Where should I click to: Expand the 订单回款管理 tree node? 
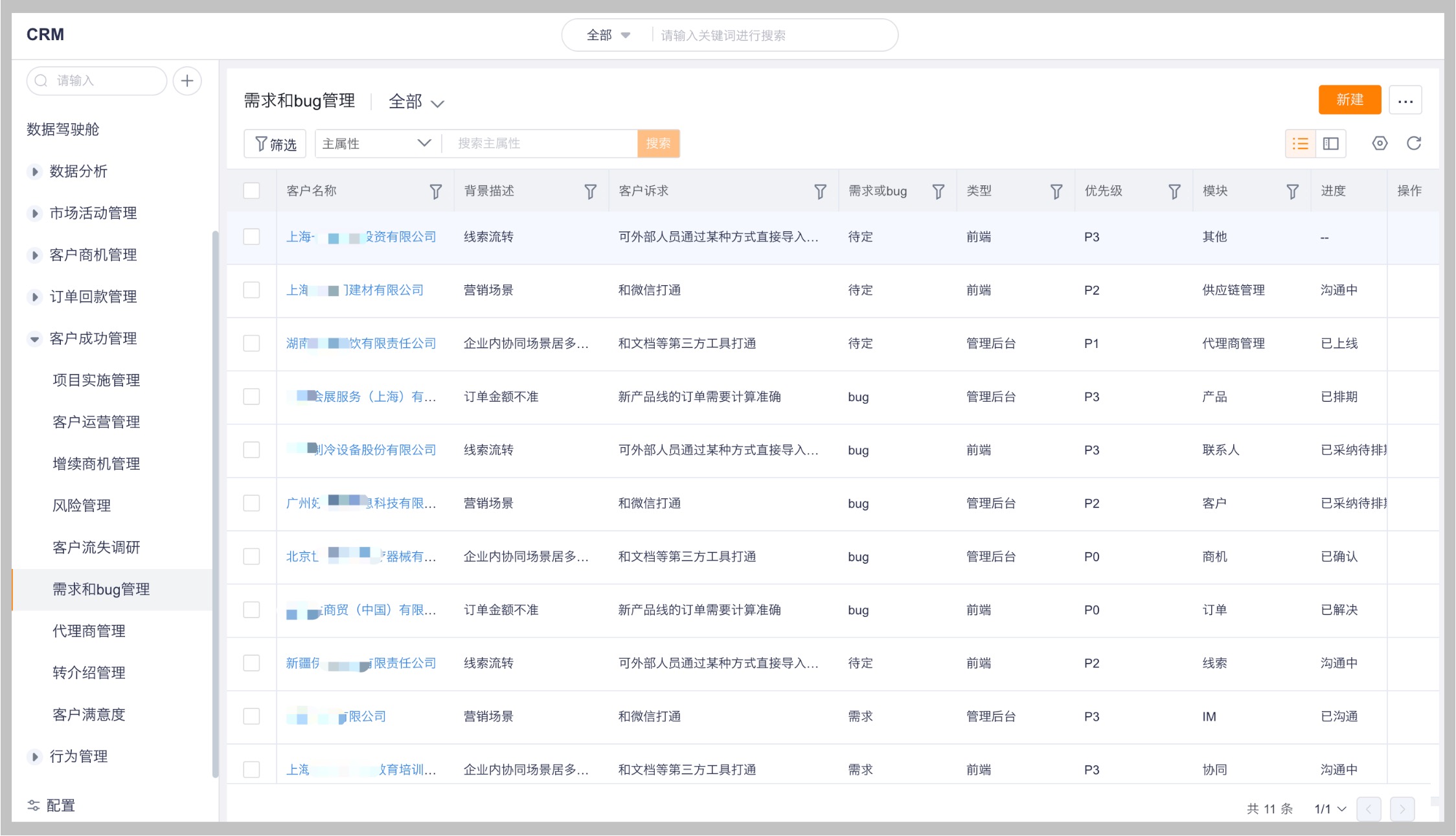[x=35, y=297]
